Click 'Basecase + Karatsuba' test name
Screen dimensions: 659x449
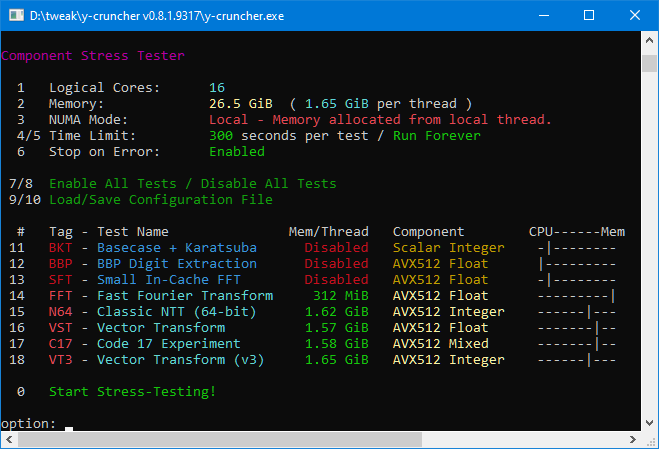coord(177,247)
